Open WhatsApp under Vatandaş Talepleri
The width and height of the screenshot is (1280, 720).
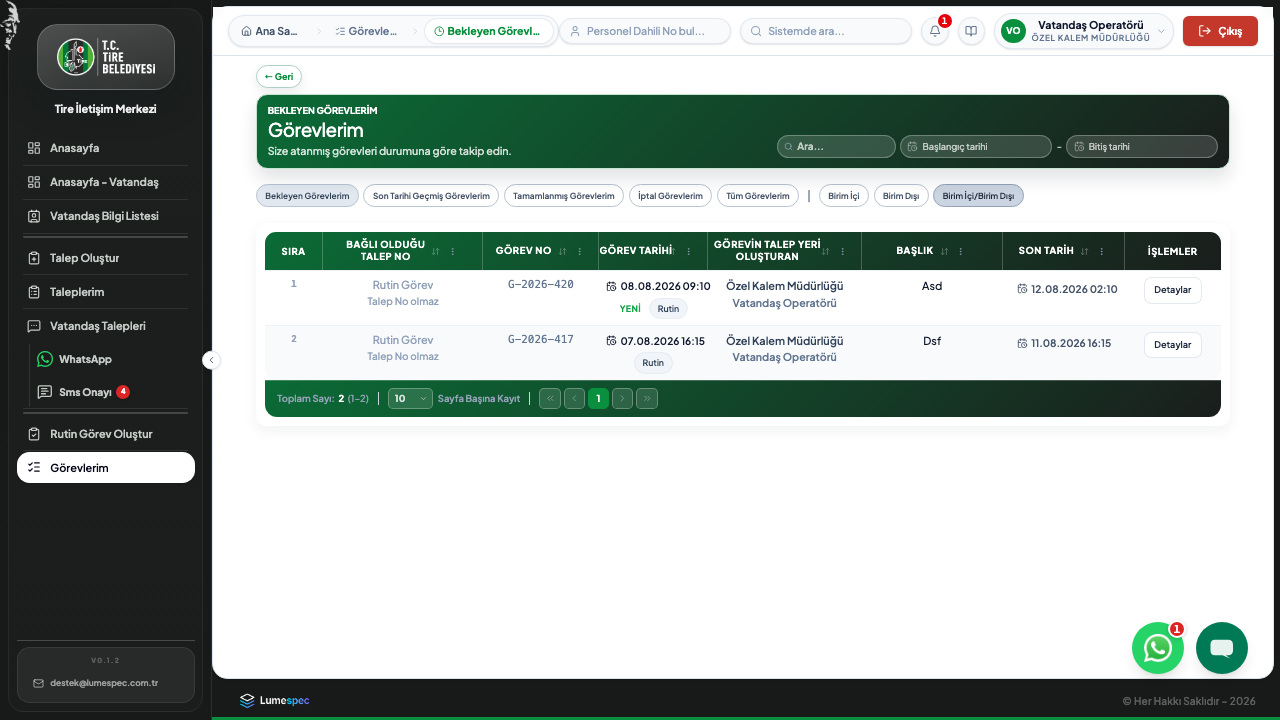[110, 359]
